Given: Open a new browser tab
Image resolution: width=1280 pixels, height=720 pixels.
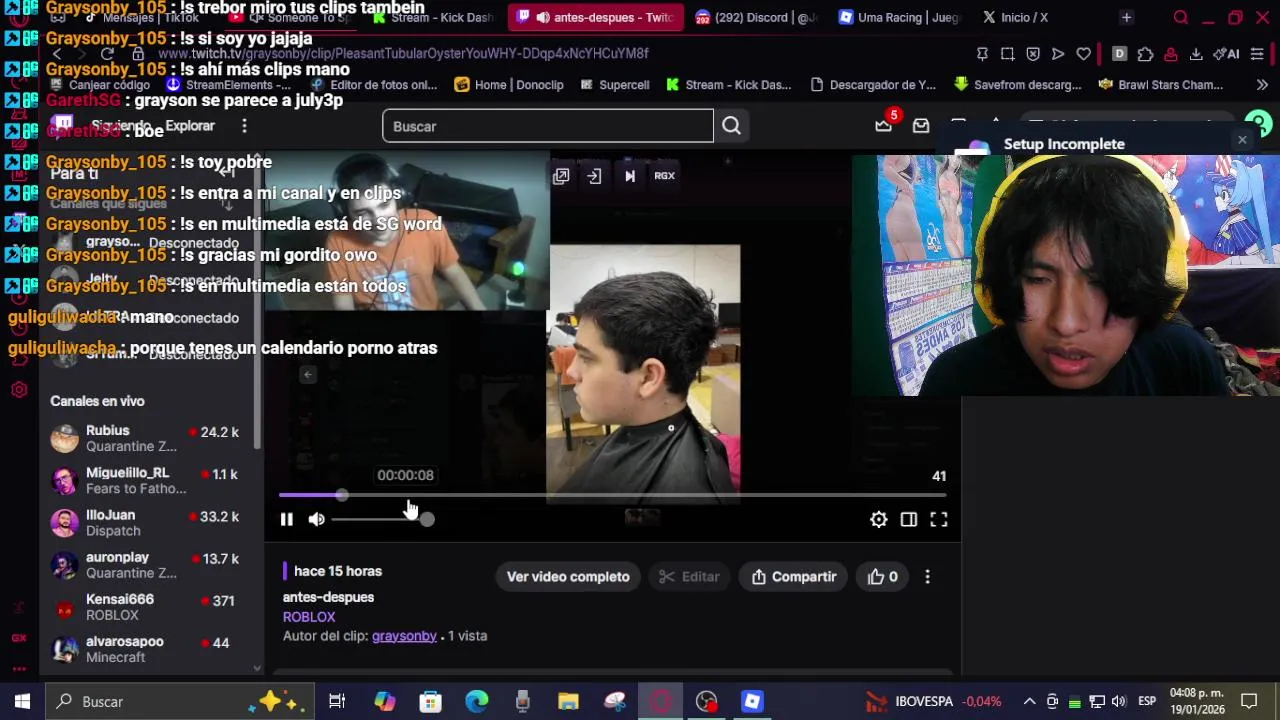Looking at the screenshot, I should coord(1126,17).
